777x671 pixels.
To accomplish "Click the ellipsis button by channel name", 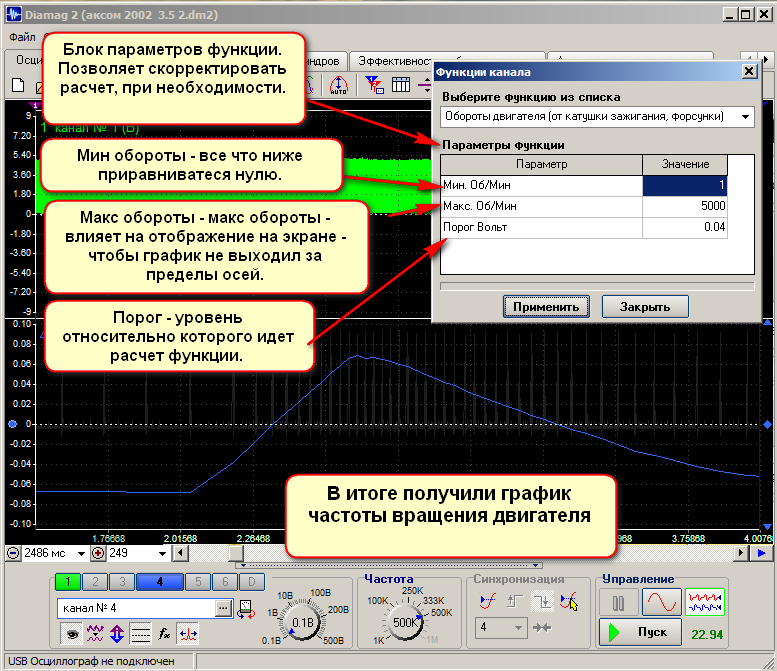I will click(x=223, y=608).
